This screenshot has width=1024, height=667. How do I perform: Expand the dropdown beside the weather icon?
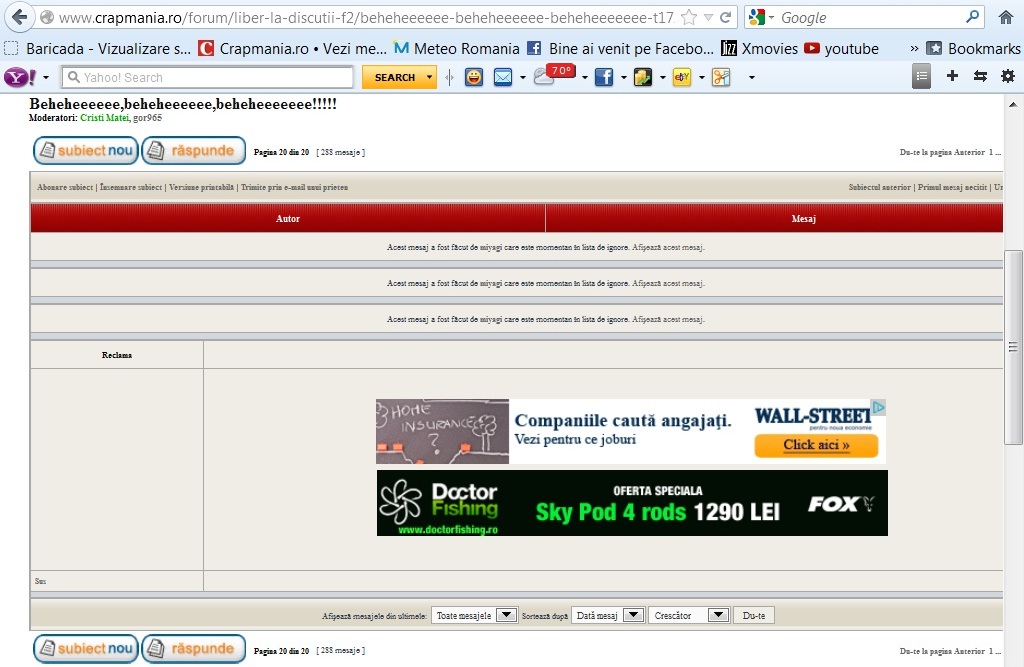tap(584, 78)
